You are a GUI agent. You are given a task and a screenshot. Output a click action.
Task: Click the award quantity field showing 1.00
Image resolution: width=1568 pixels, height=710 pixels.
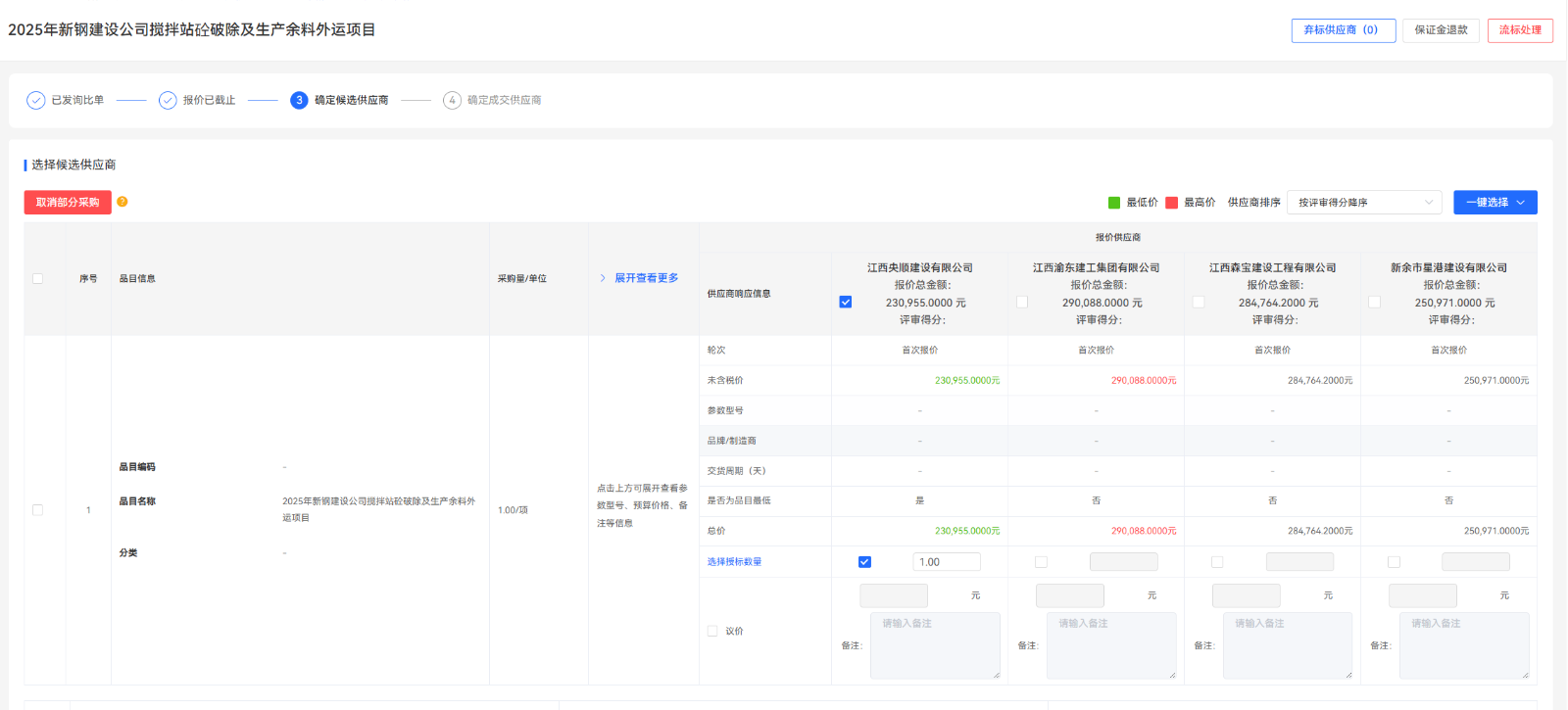947,562
